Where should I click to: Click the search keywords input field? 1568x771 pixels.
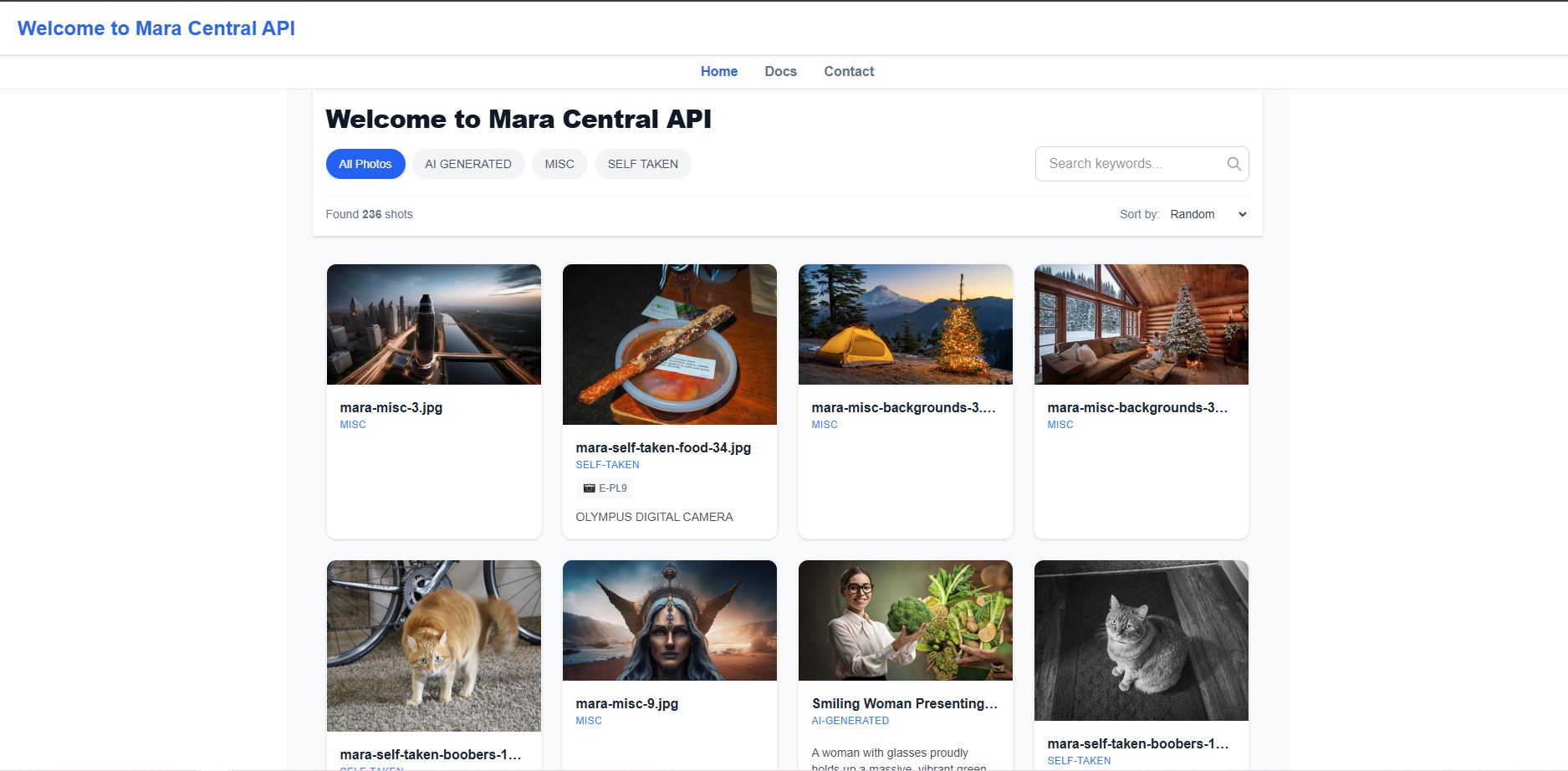[x=1129, y=163]
